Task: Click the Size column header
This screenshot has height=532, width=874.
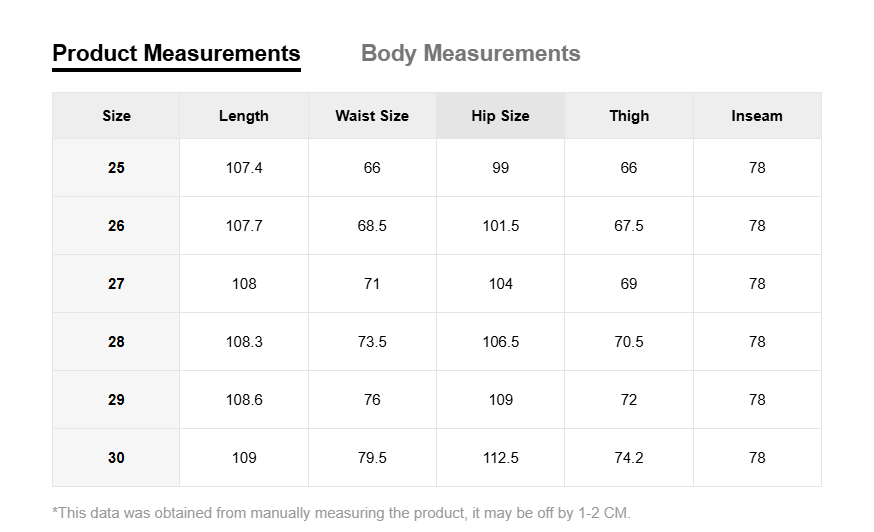Action: coord(116,115)
